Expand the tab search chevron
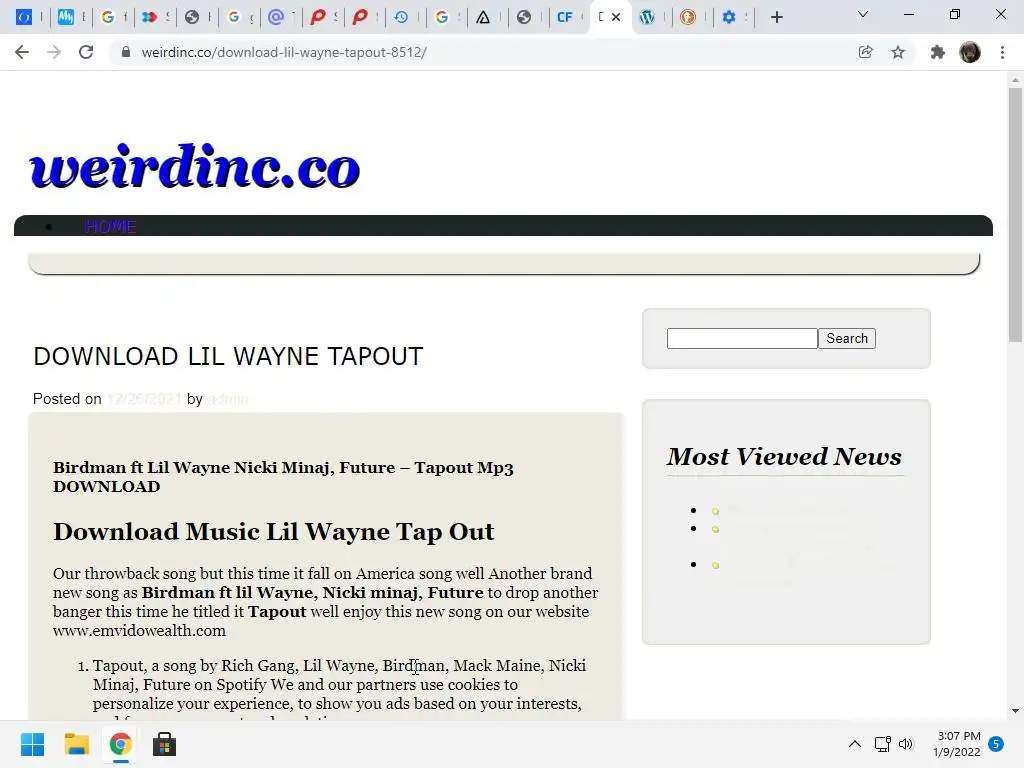The width and height of the screenshot is (1024, 768). (863, 14)
